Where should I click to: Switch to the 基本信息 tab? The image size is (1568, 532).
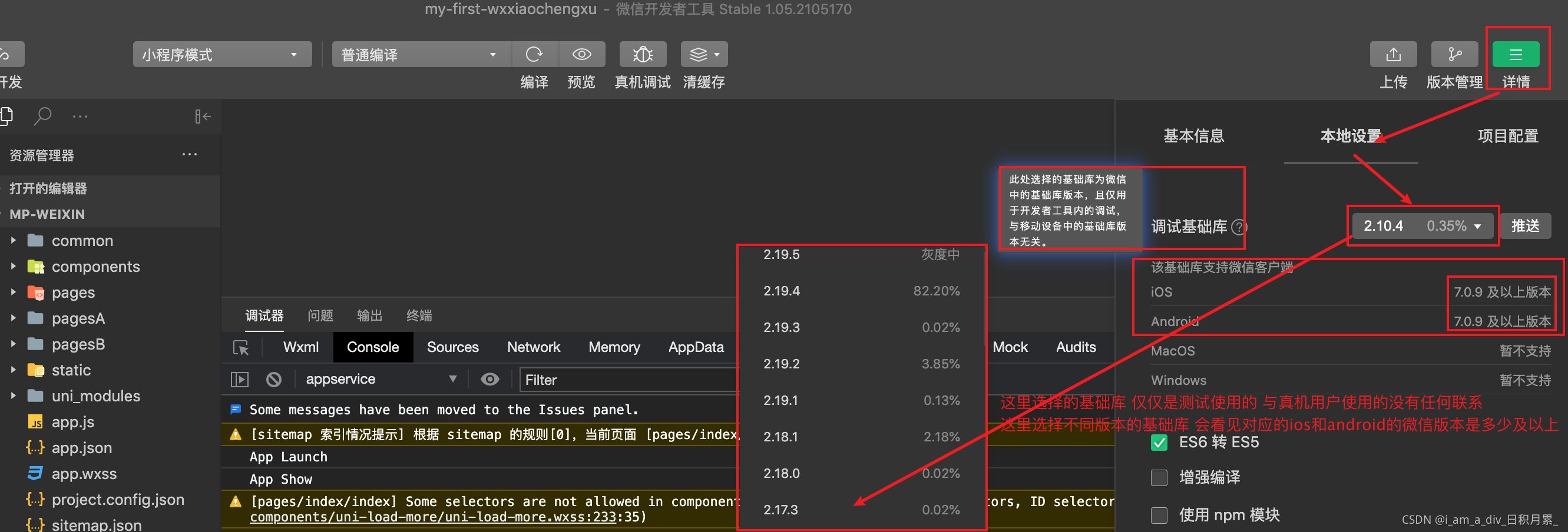click(1193, 135)
